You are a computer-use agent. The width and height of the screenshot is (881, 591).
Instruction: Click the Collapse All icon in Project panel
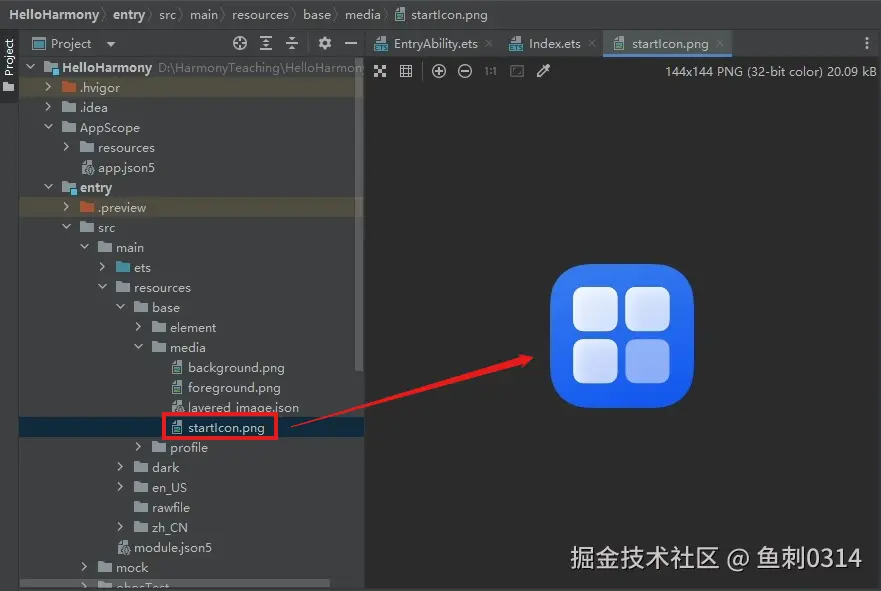tap(292, 43)
